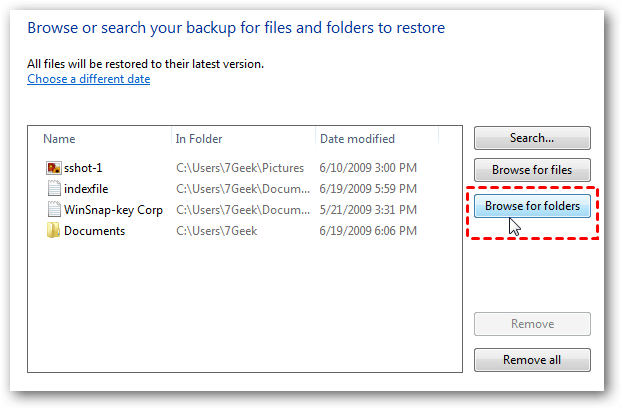
Task: Open Browse for files
Action: pos(532,170)
